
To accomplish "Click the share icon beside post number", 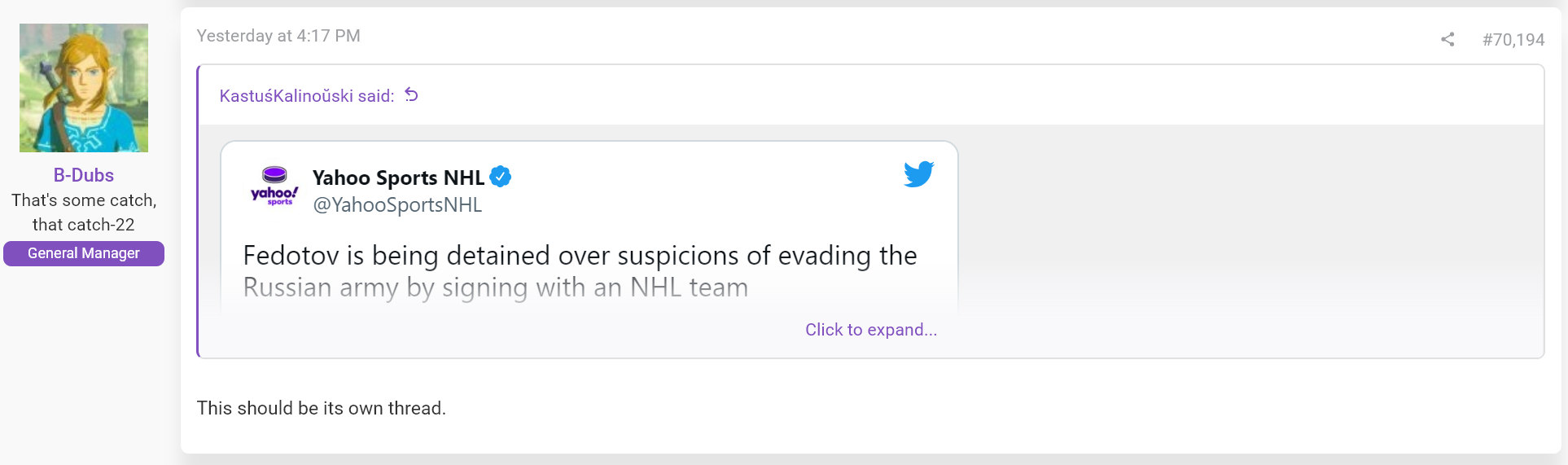I will click(1447, 39).
